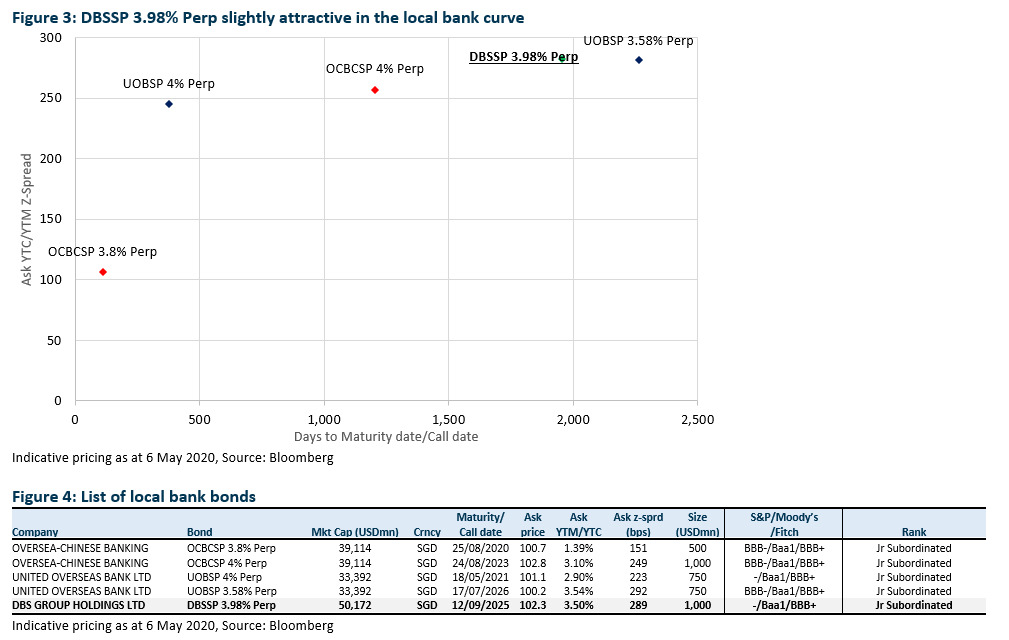Screen dimensions: 1009x640
Task: Select the ask price "100.7"
Action: [533, 548]
